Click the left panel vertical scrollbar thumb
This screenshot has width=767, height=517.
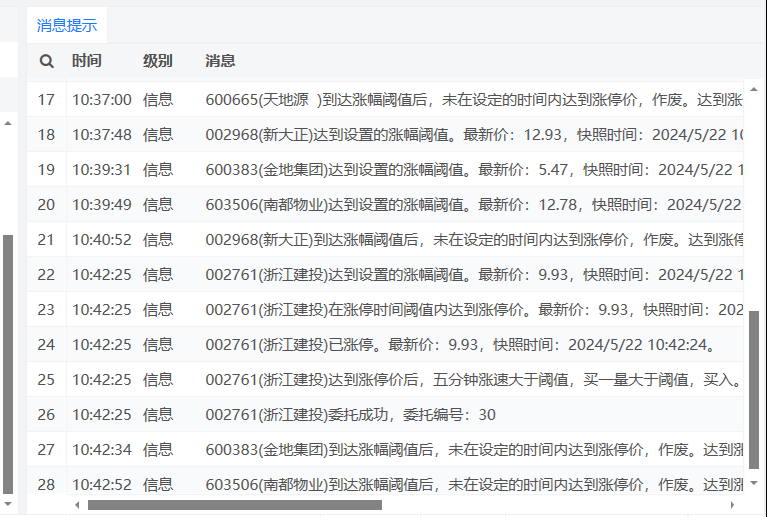click(x=8, y=365)
